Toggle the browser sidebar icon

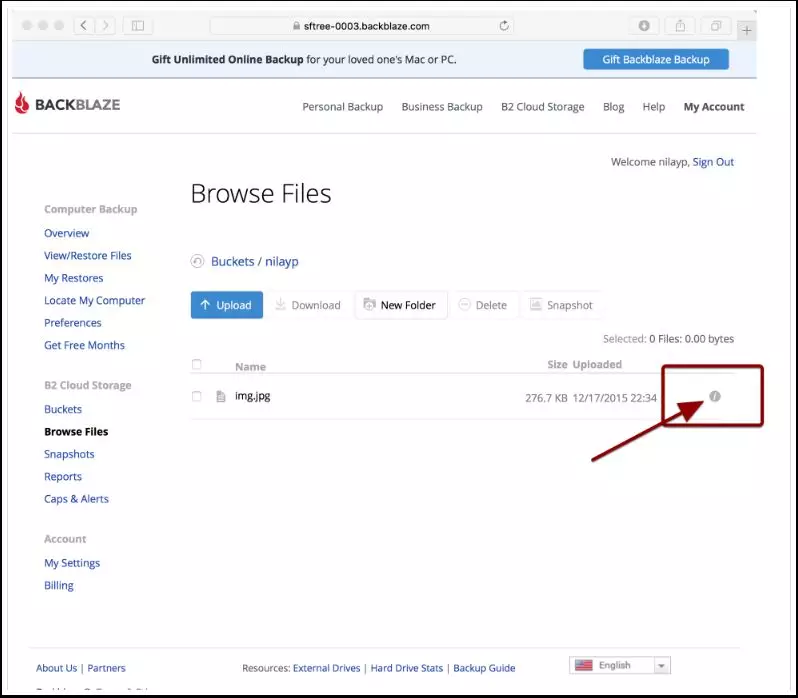tap(138, 25)
